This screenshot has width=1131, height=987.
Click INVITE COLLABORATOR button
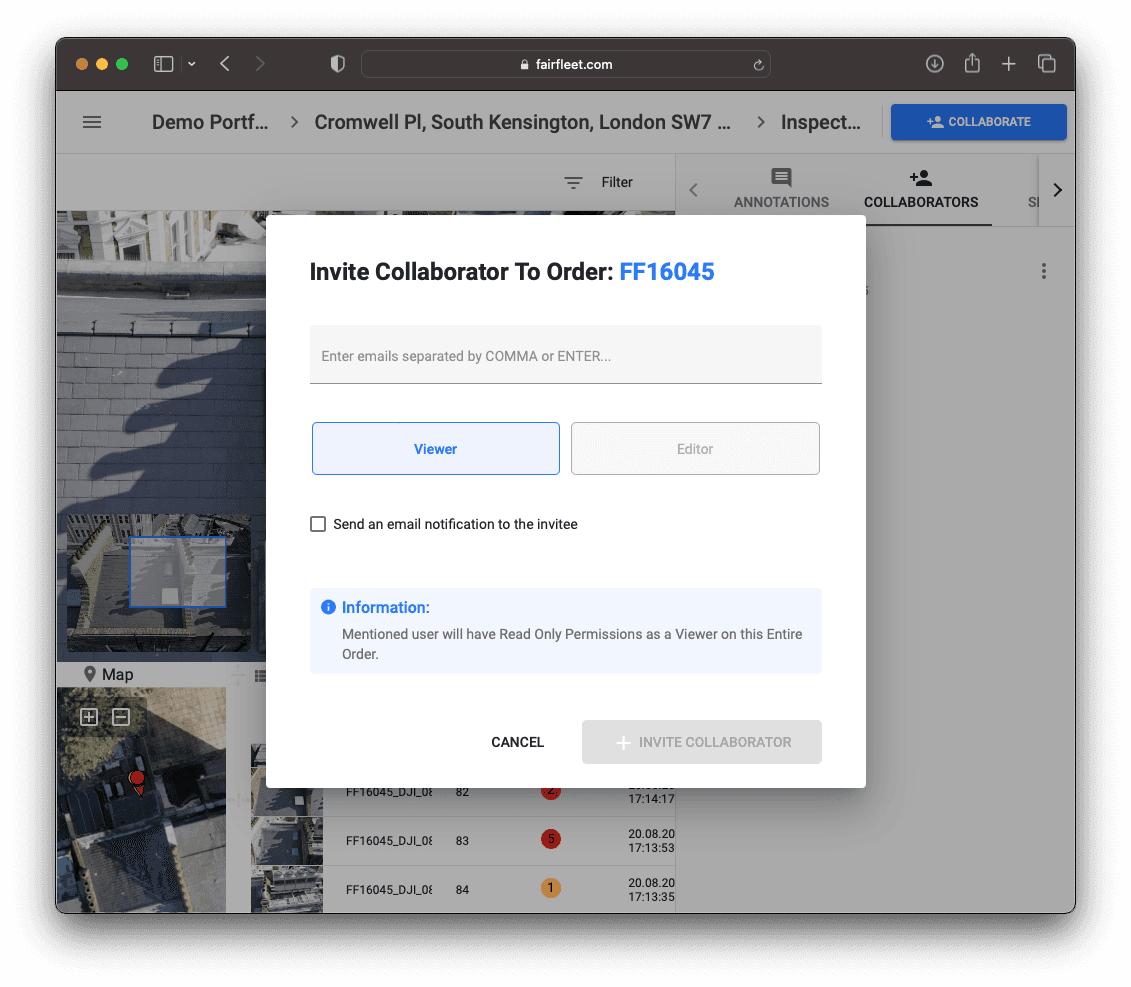[x=702, y=742]
